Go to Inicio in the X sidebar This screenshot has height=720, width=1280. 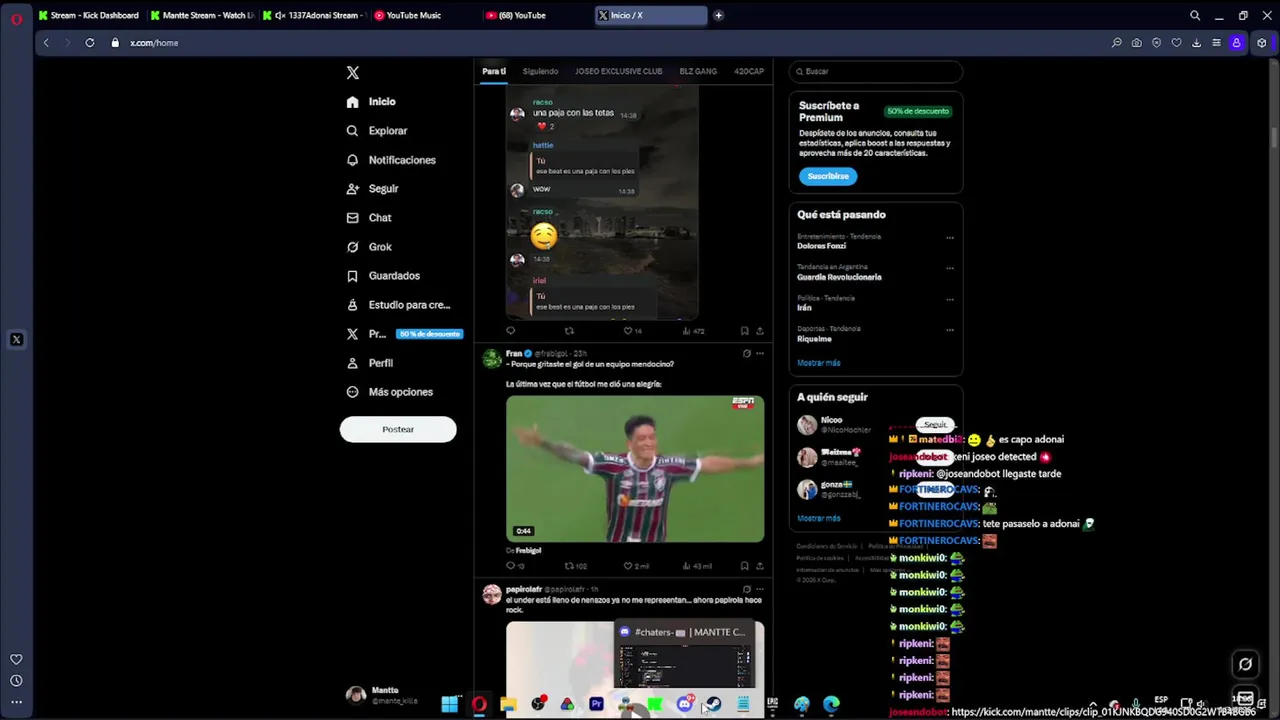371,102
